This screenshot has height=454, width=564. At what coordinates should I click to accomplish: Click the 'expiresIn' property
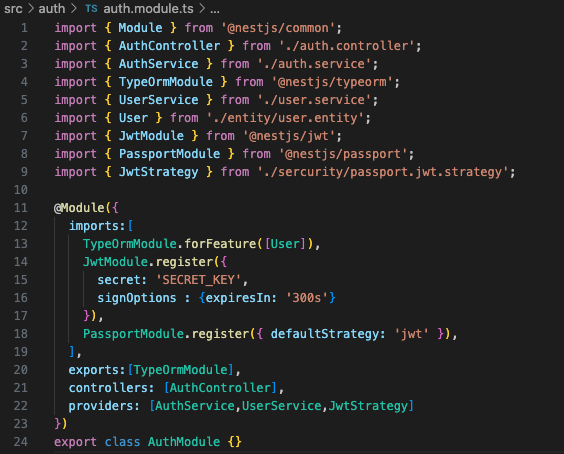pyautogui.click(x=237, y=298)
